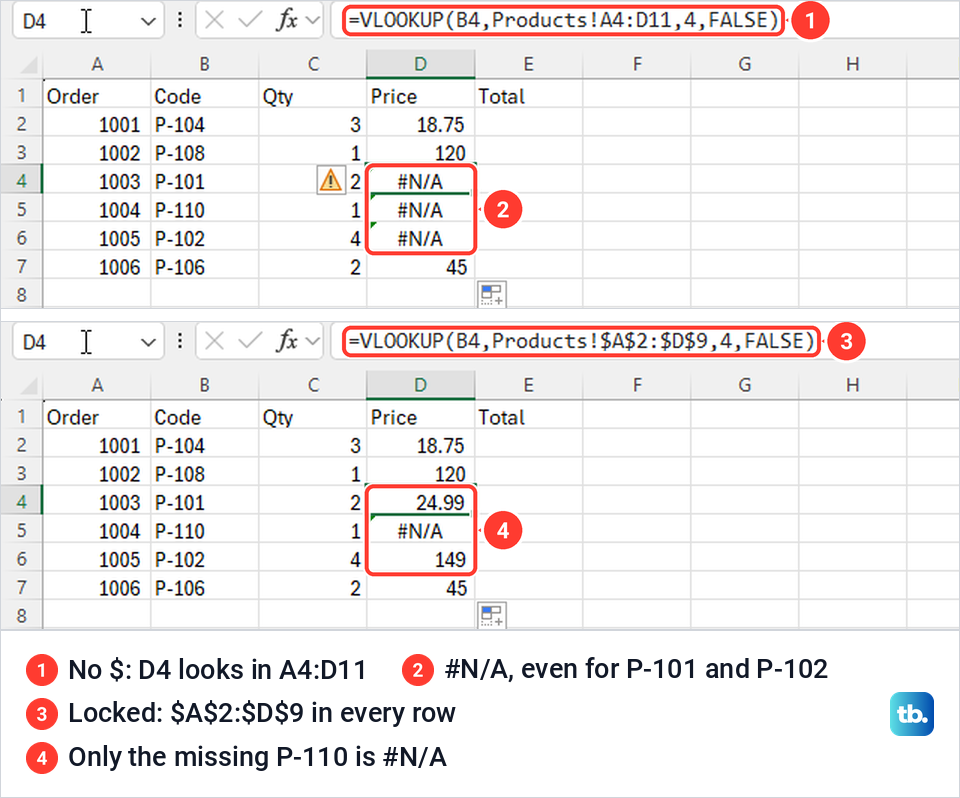Select P-101 code cell in lower sheet
The width and height of the screenshot is (960, 798).
click(204, 502)
